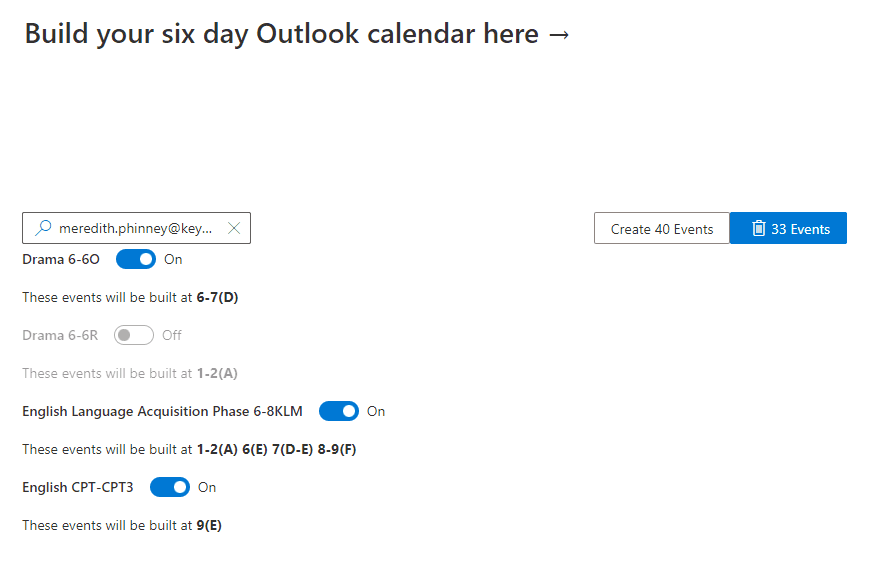Image resolution: width=875 pixels, height=570 pixels.
Task: Click the Off text beside Drama 6-6R
Action: coord(172,335)
